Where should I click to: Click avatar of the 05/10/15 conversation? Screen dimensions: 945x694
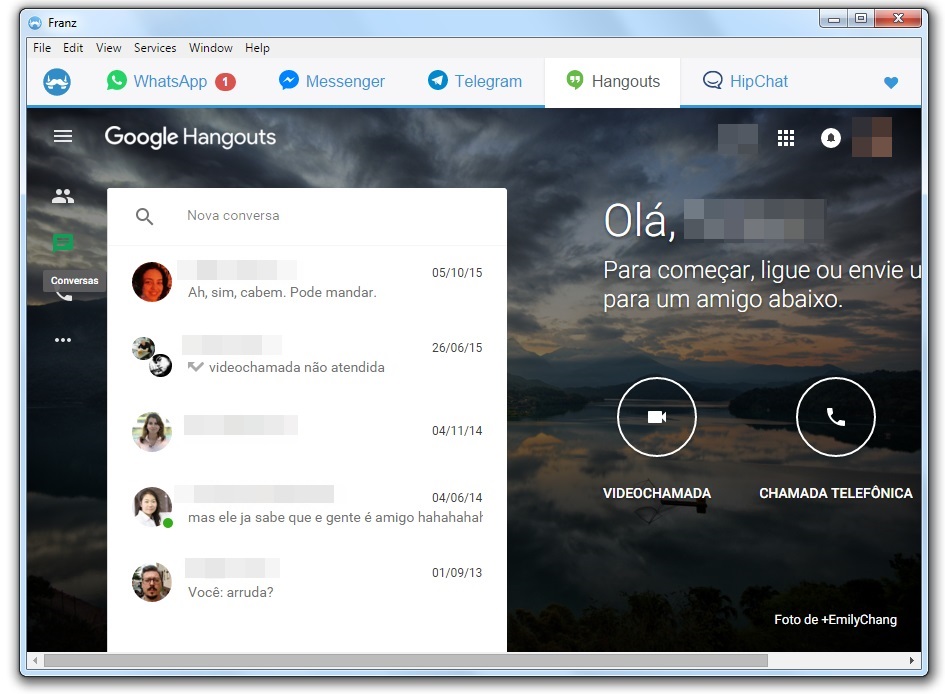152,282
